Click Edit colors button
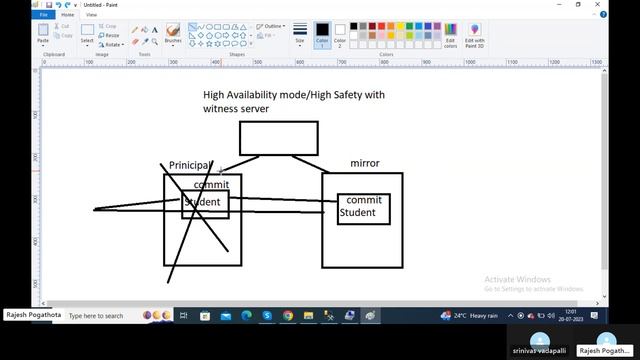 (x=450, y=36)
